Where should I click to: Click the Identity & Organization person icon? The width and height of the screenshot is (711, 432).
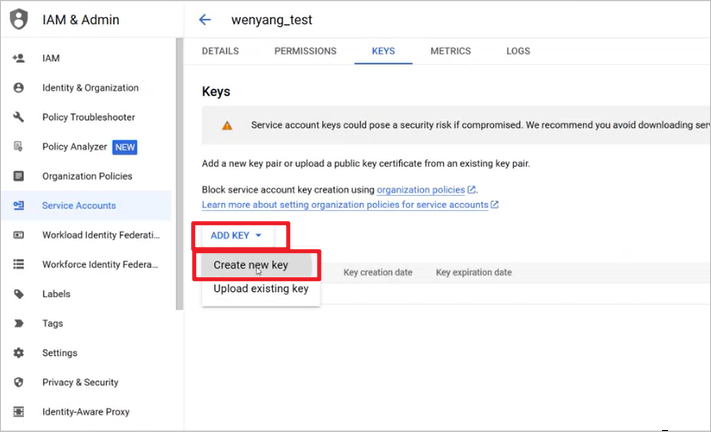(x=19, y=87)
